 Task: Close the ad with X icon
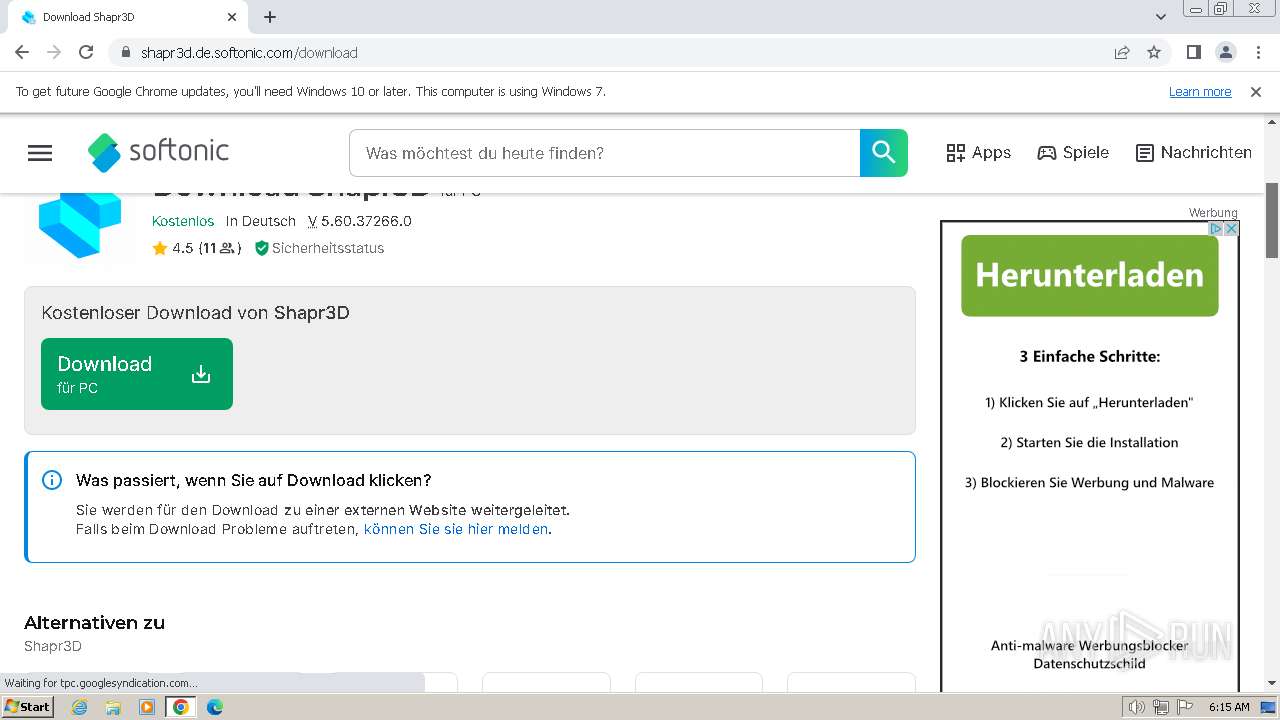point(1232,229)
